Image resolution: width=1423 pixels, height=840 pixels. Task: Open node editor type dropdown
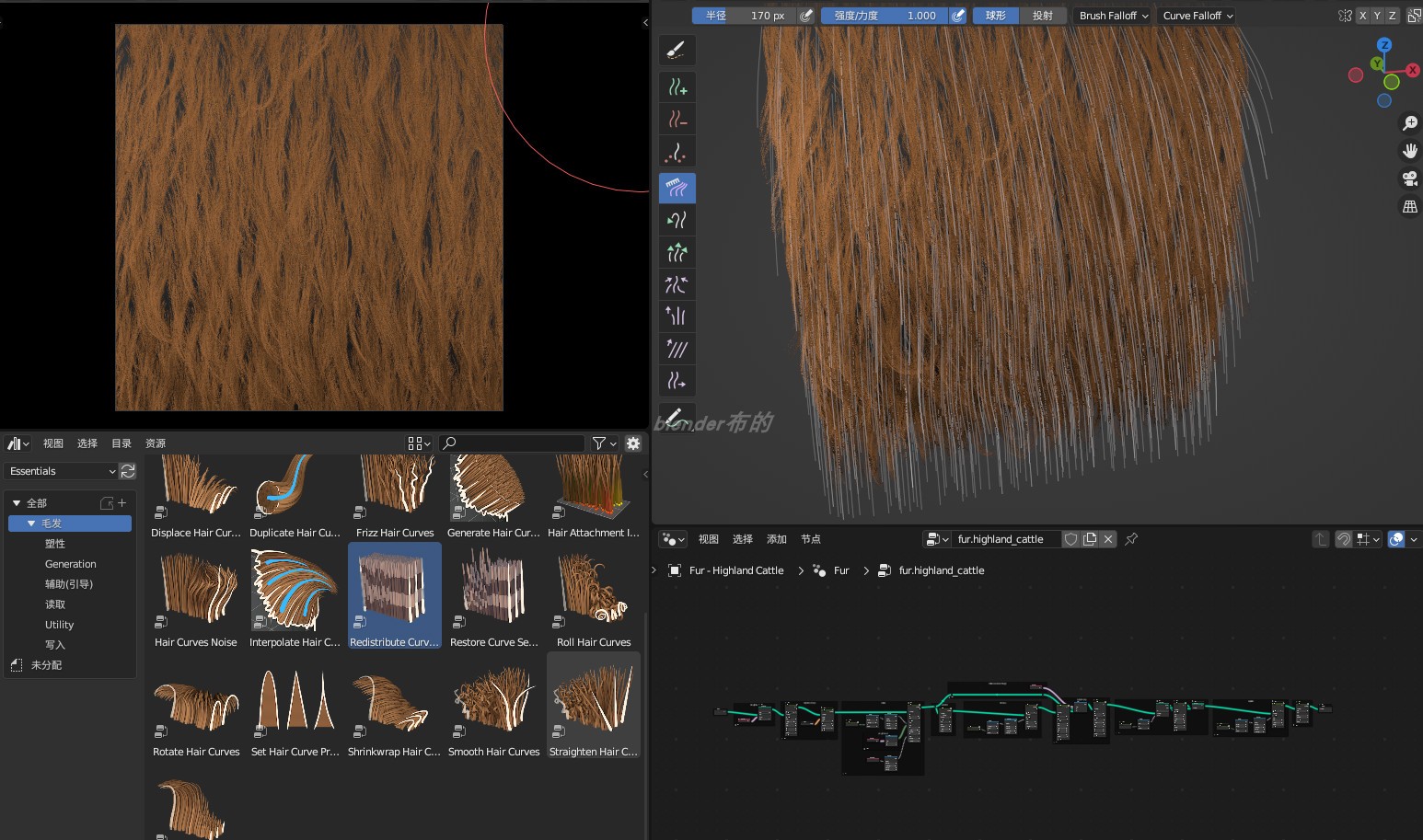point(673,539)
